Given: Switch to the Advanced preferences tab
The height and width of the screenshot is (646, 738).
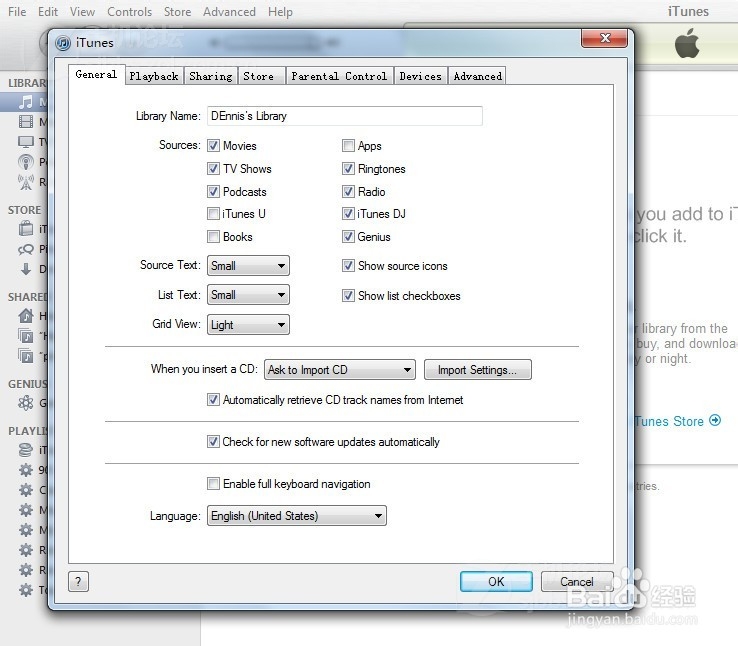Looking at the screenshot, I should (x=477, y=76).
